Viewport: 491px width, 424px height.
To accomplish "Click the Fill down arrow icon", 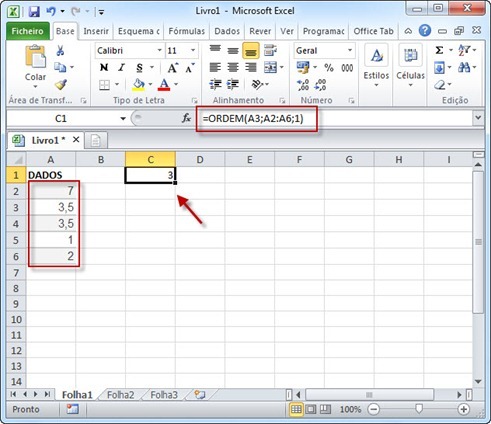I will (x=439, y=68).
